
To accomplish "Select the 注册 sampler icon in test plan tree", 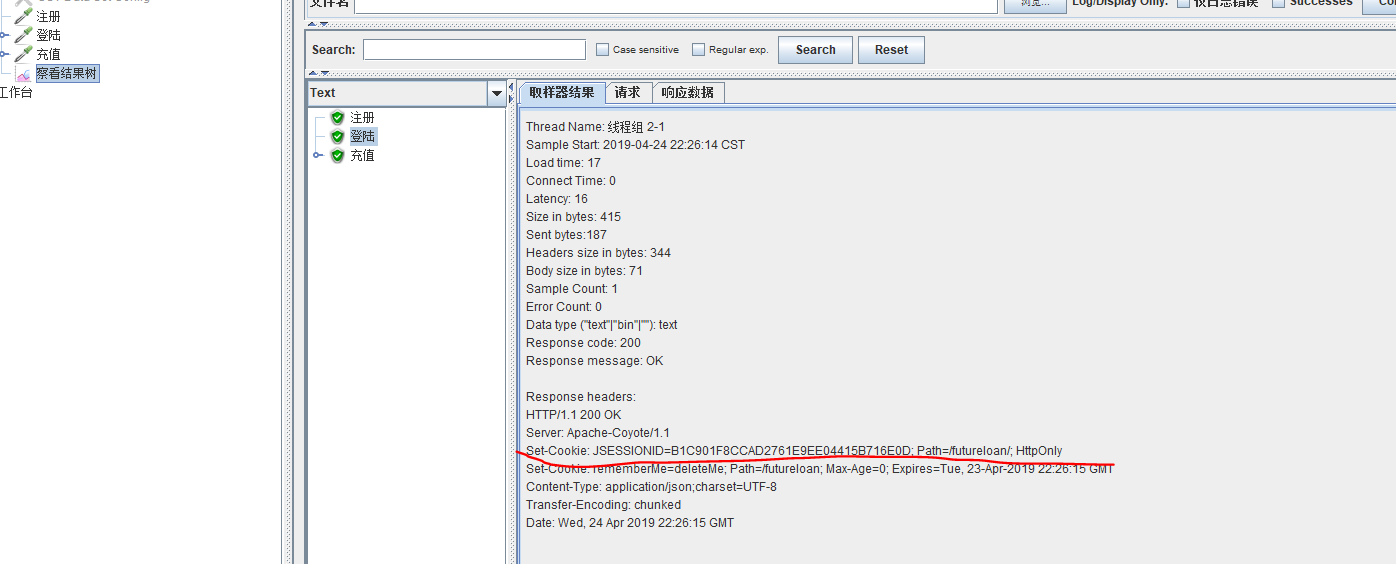I will (x=23, y=16).
